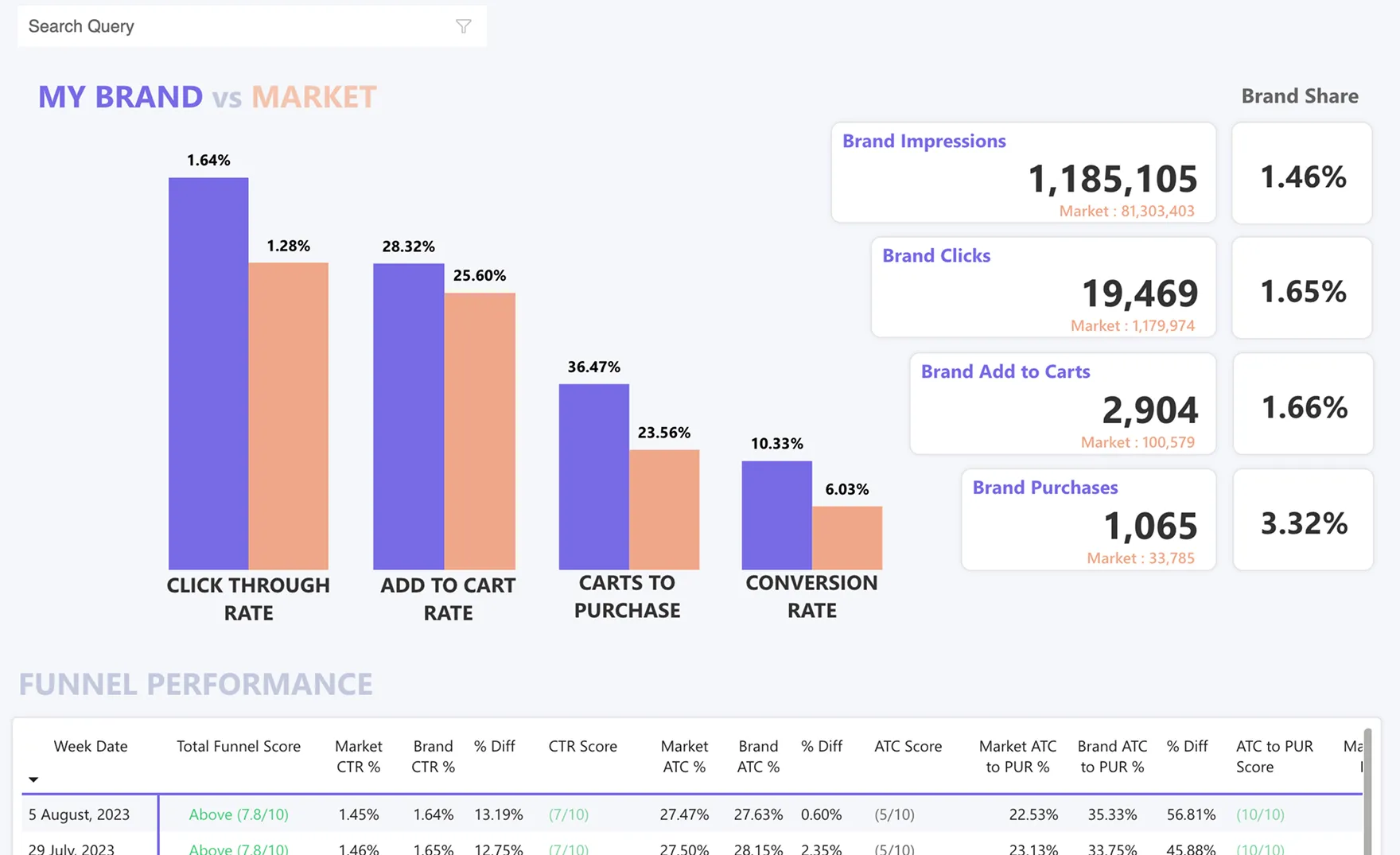The image size is (1400, 855).
Task: Click the Brand Clicks card
Action: point(1044,287)
